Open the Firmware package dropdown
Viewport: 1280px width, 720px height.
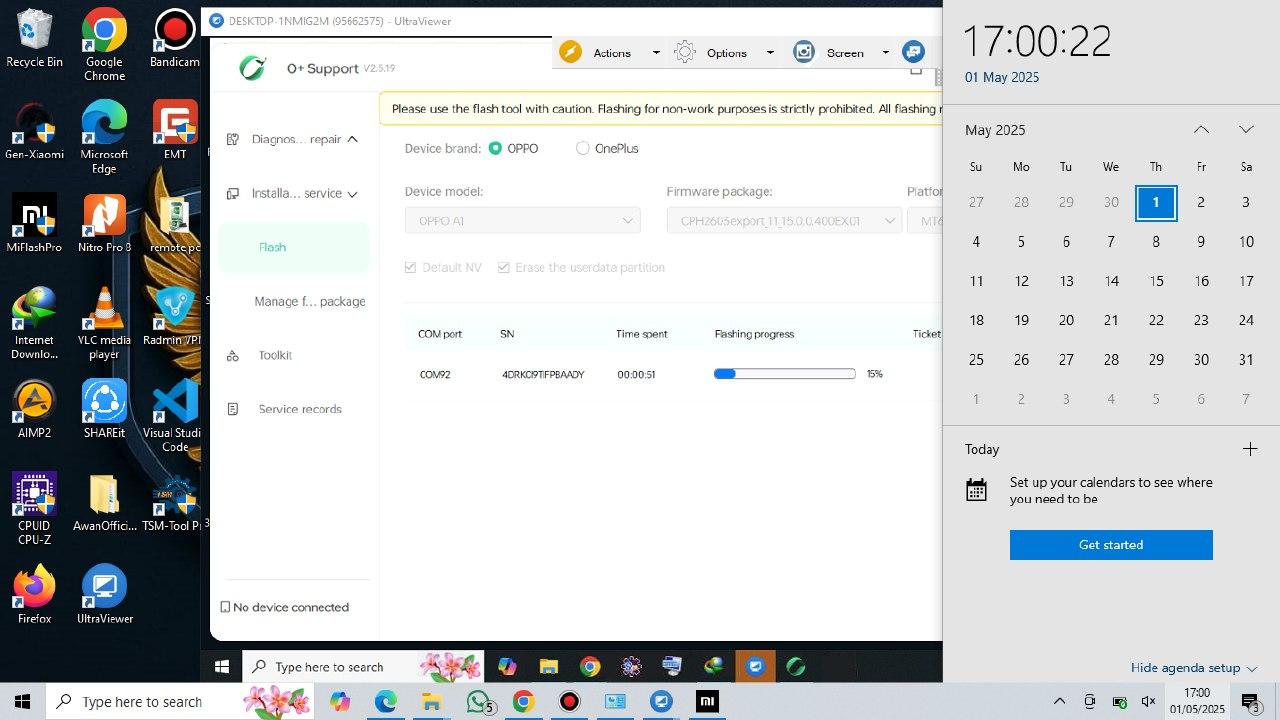(x=784, y=221)
